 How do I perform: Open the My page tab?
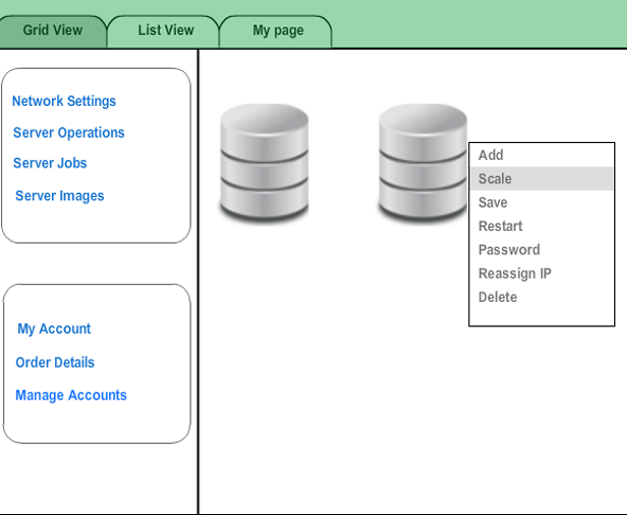[278, 31]
